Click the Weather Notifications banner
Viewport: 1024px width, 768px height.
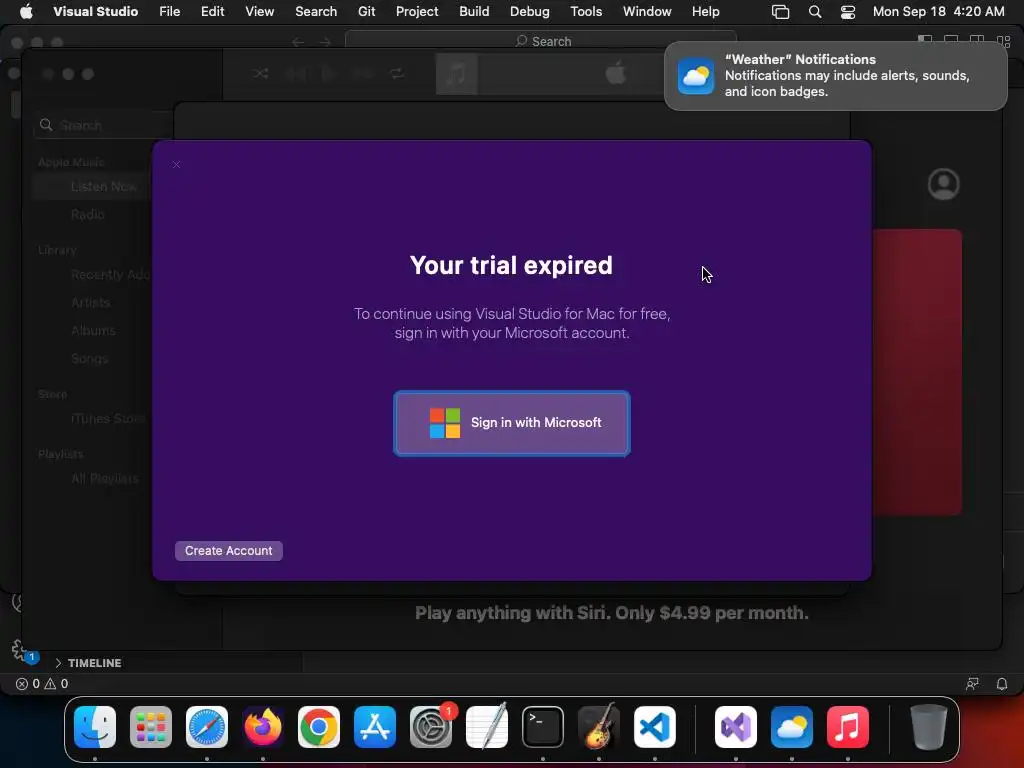(x=835, y=76)
